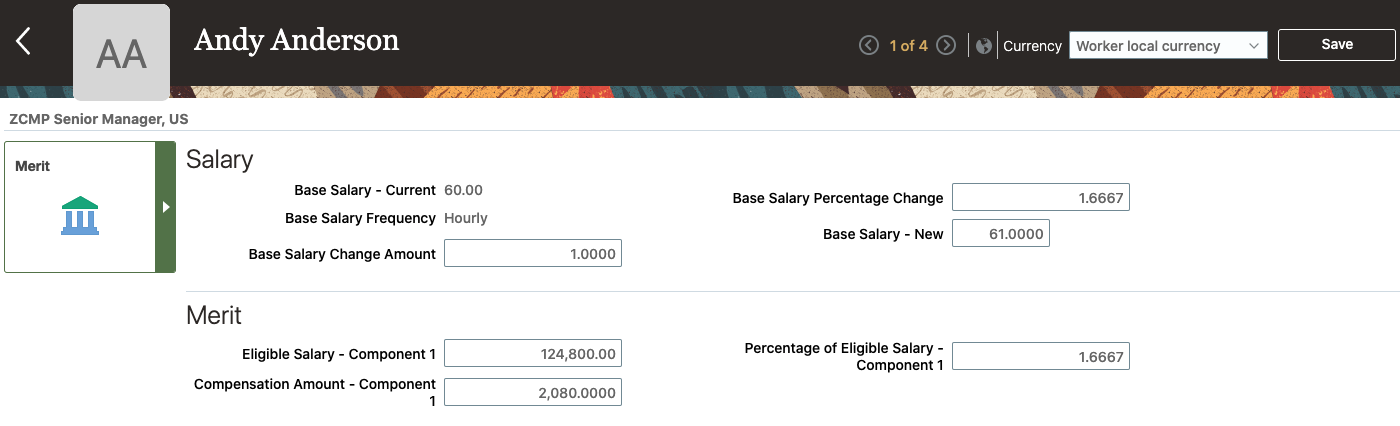Edit the Base Salary Change Amount field
This screenshot has width=1400, height=426.
pyautogui.click(x=532, y=254)
